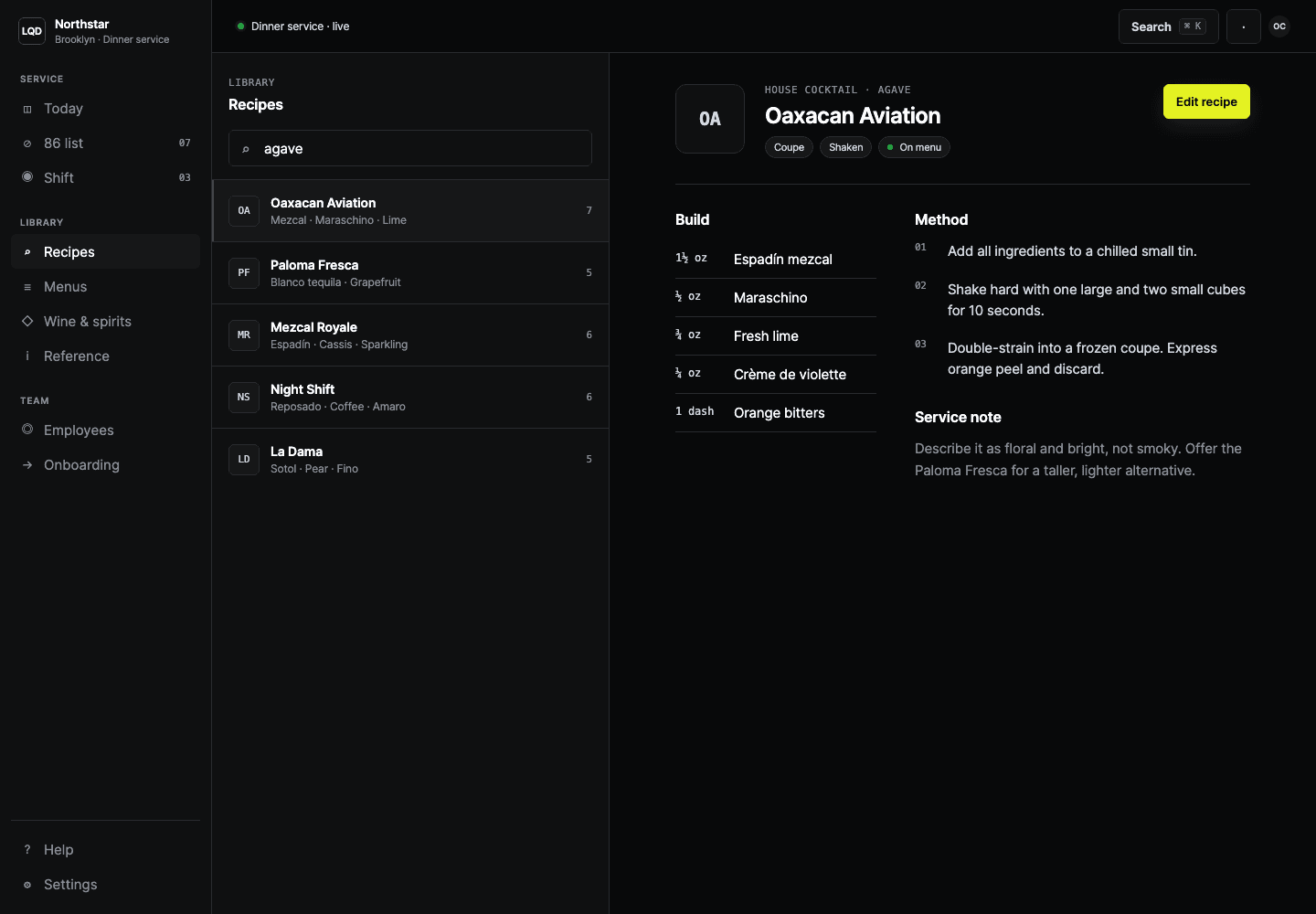Click the Crème de violette ingredient
This screenshot has height=914, width=1316.
(x=776, y=375)
